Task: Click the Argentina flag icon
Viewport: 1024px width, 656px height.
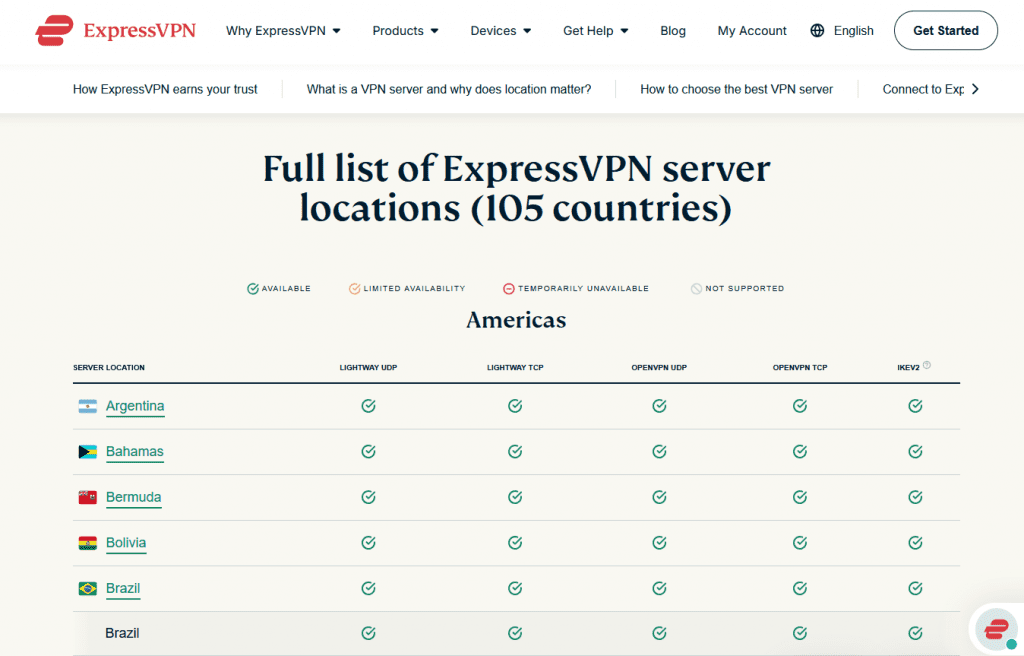Action: pyautogui.click(x=88, y=406)
